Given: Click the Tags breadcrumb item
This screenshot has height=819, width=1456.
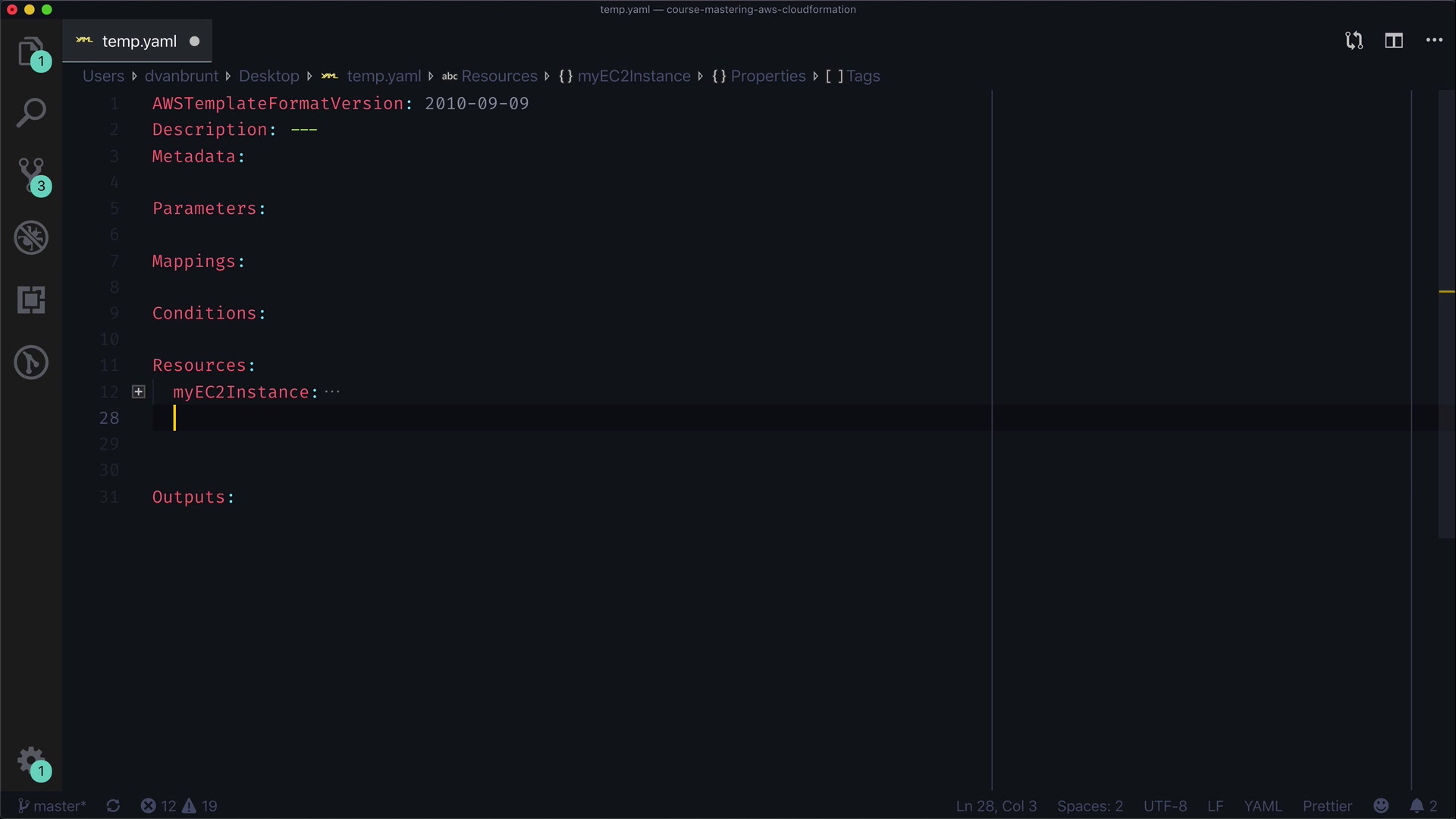Looking at the screenshot, I should (x=863, y=76).
